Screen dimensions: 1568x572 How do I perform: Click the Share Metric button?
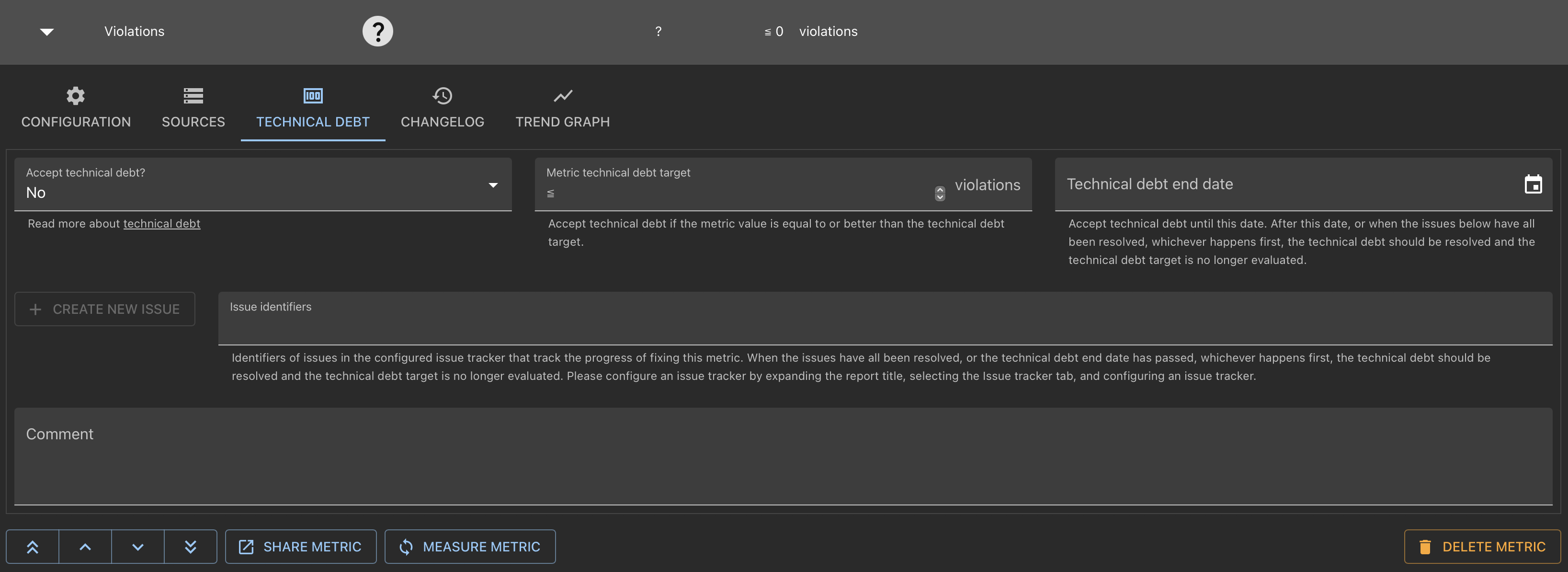[x=301, y=547]
